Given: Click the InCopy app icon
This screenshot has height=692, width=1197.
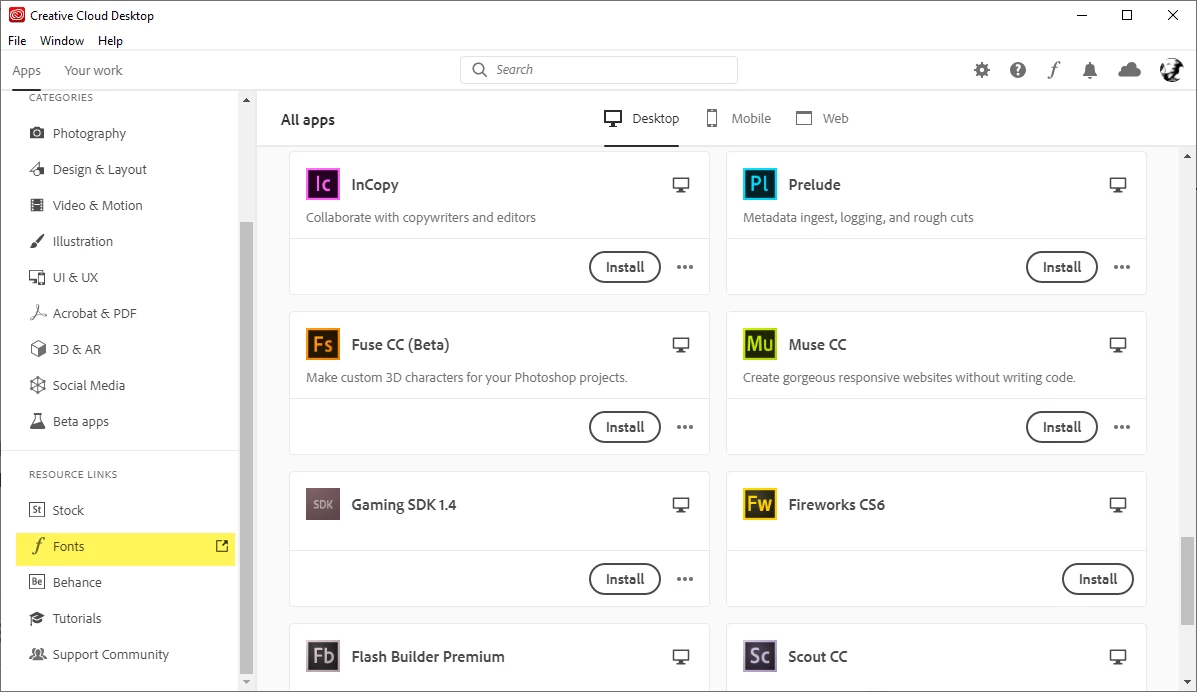Looking at the screenshot, I should click(323, 184).
